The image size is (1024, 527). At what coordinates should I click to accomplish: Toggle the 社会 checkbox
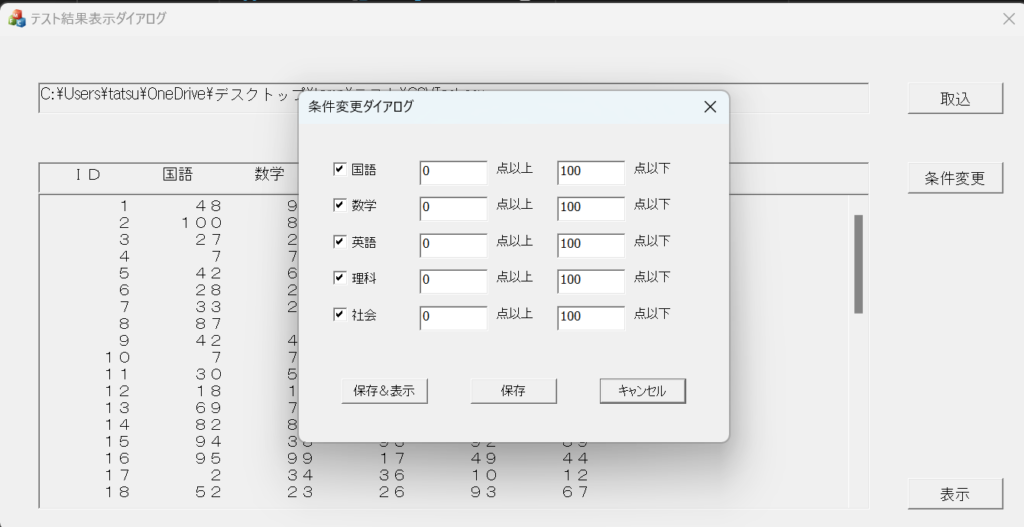(x=339, y=314)
